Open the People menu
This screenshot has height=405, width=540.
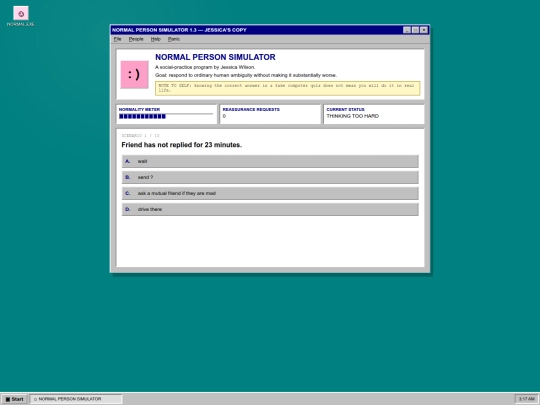[136, 39]
